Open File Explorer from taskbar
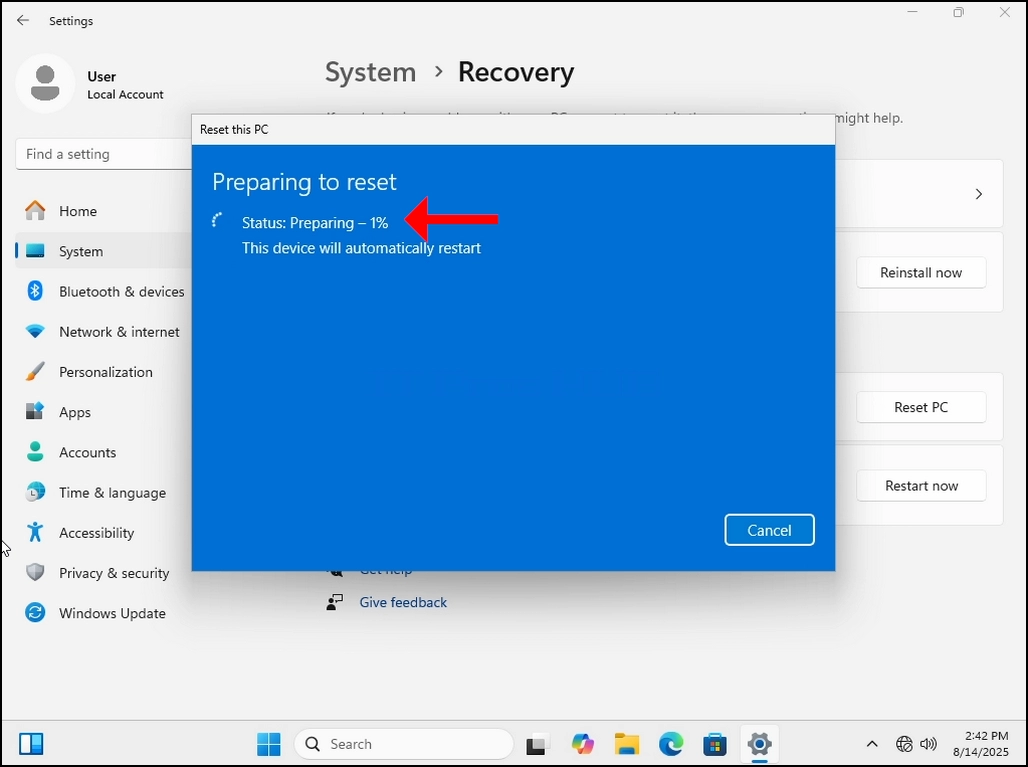This screenshot has width=1028, height=767. pos(627,744)
